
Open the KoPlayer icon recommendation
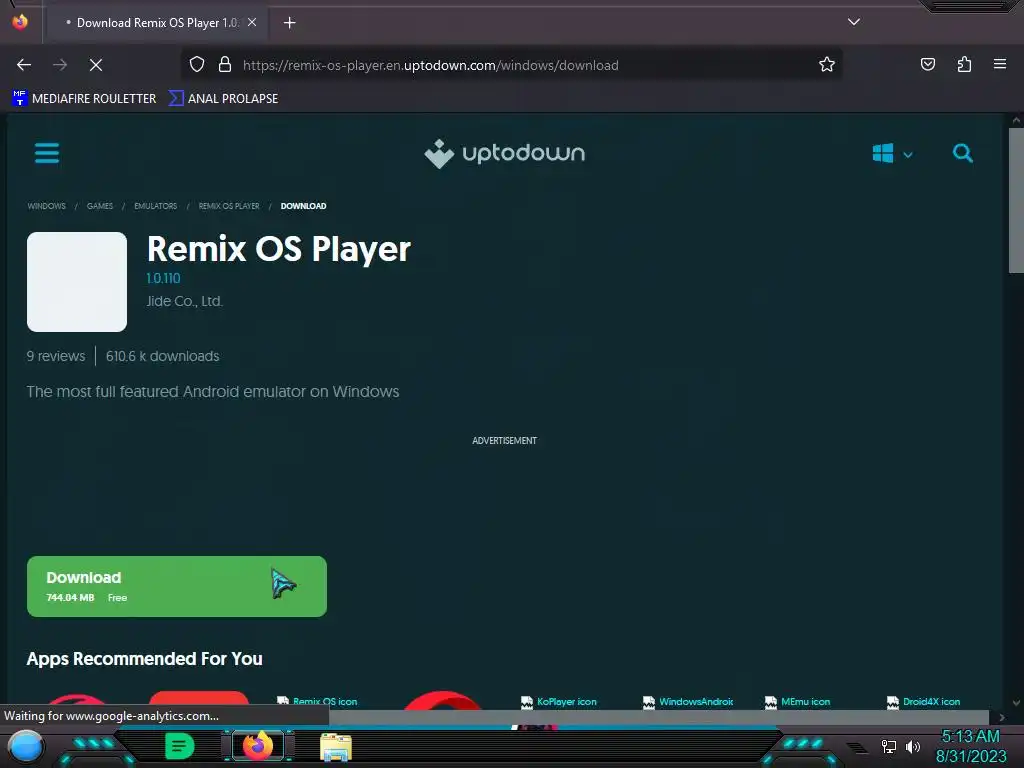(559, 701)
